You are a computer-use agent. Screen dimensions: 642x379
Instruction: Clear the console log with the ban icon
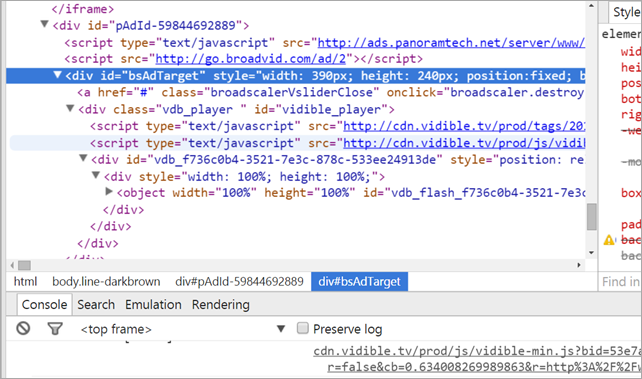click(23, 328)
